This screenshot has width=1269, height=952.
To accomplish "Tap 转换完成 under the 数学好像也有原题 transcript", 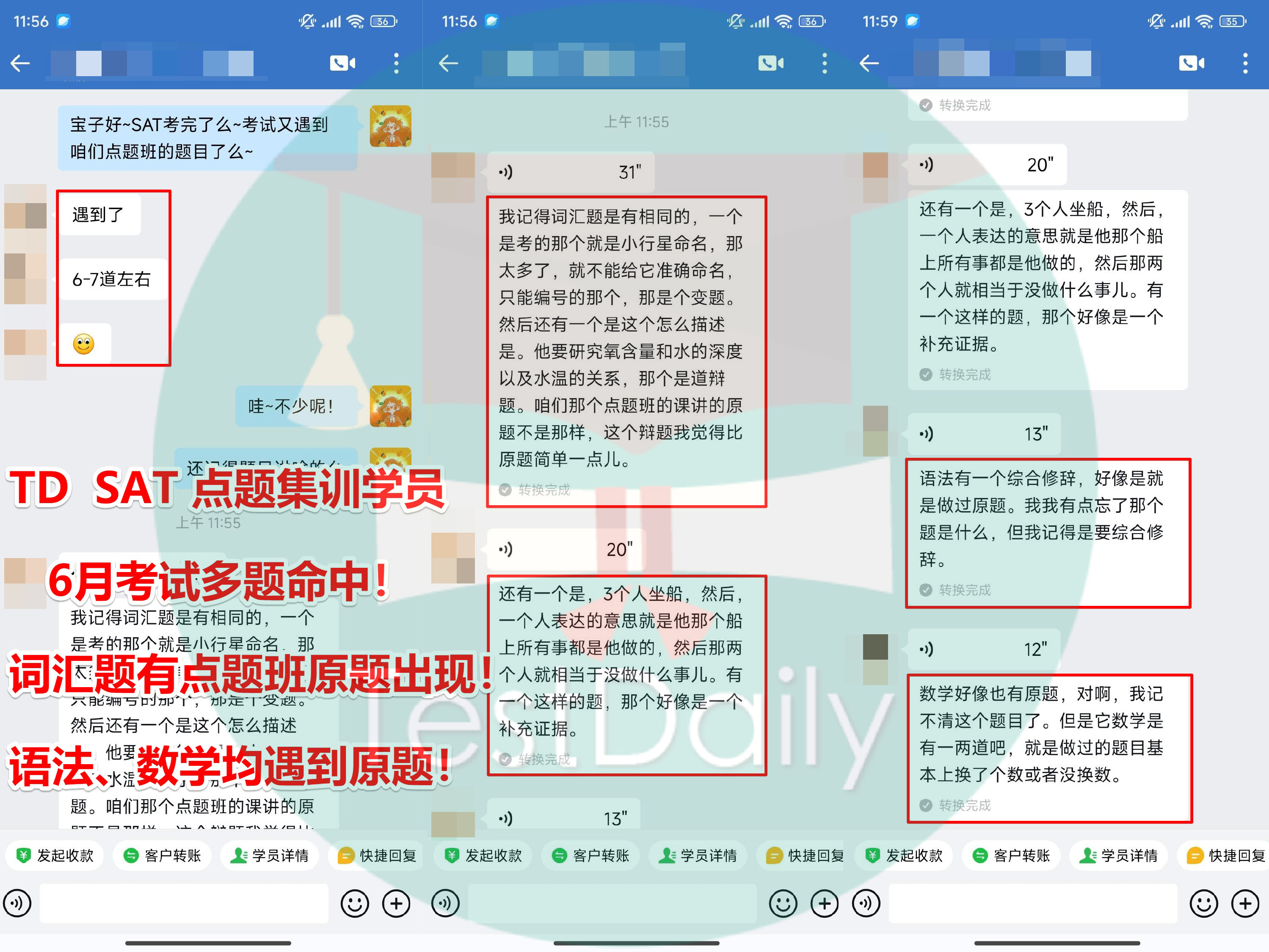I will coord(955,805).
